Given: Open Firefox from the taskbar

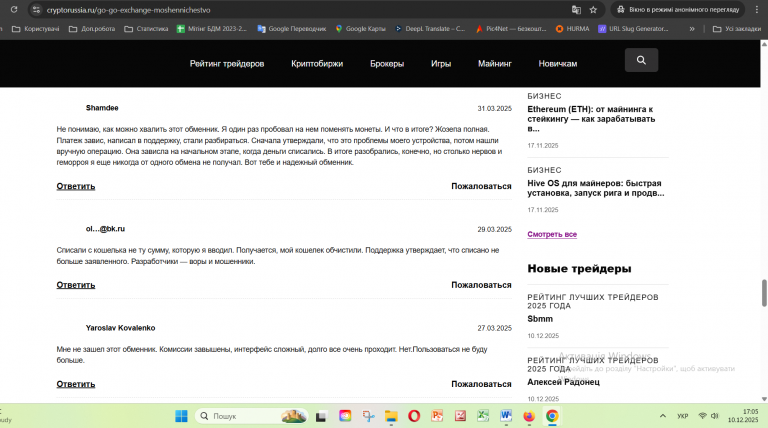Looking at the screenshot, I should click(x=529, y=416).
